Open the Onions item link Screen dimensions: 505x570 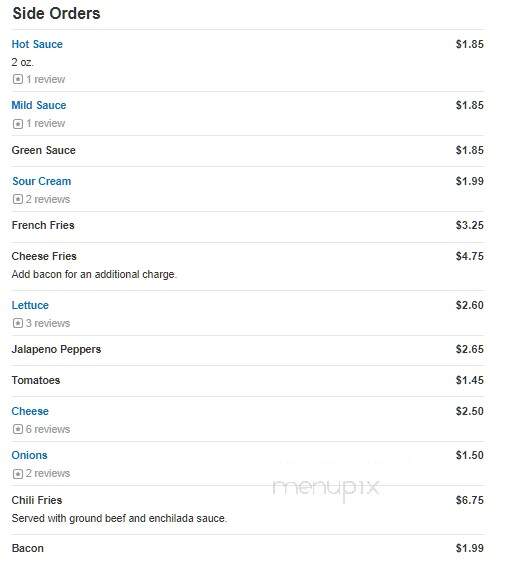click(x=29, y=455)
